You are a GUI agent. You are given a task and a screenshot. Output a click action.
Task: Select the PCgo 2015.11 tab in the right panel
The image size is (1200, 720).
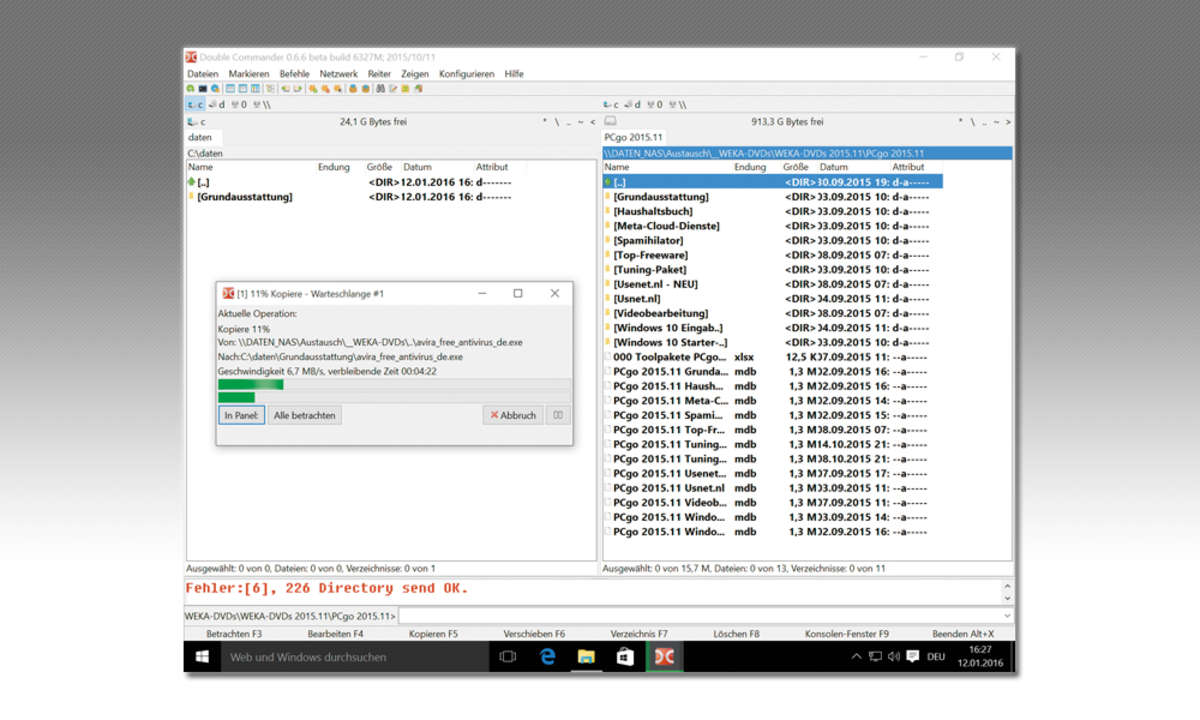coord(632,137)
